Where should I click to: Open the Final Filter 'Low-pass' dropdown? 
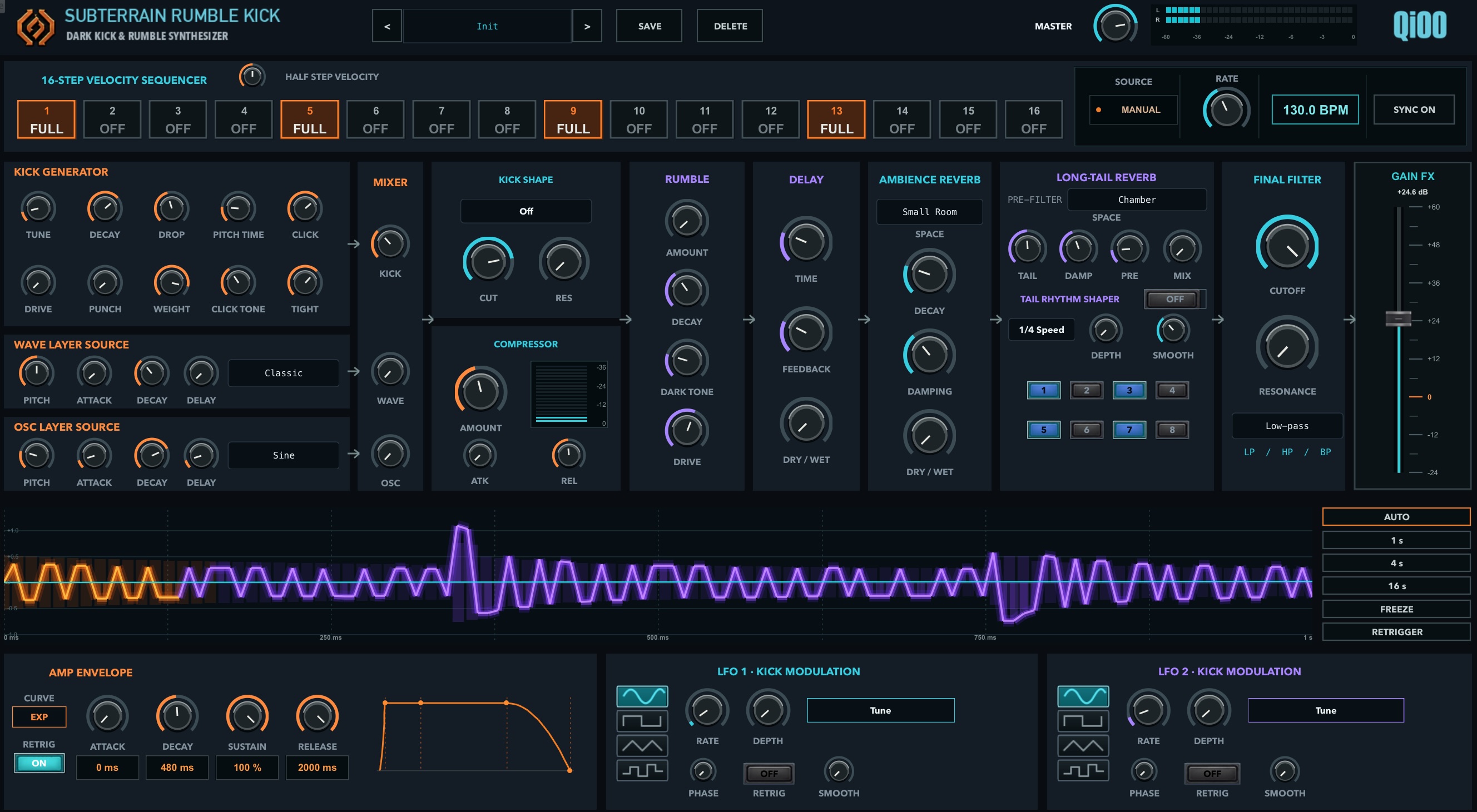1287,426
